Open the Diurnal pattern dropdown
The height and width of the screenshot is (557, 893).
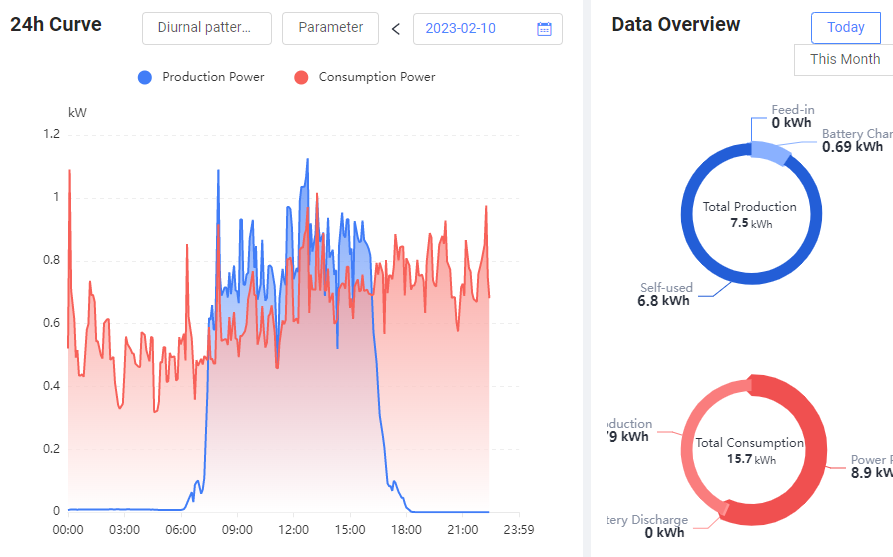[207, 28]
